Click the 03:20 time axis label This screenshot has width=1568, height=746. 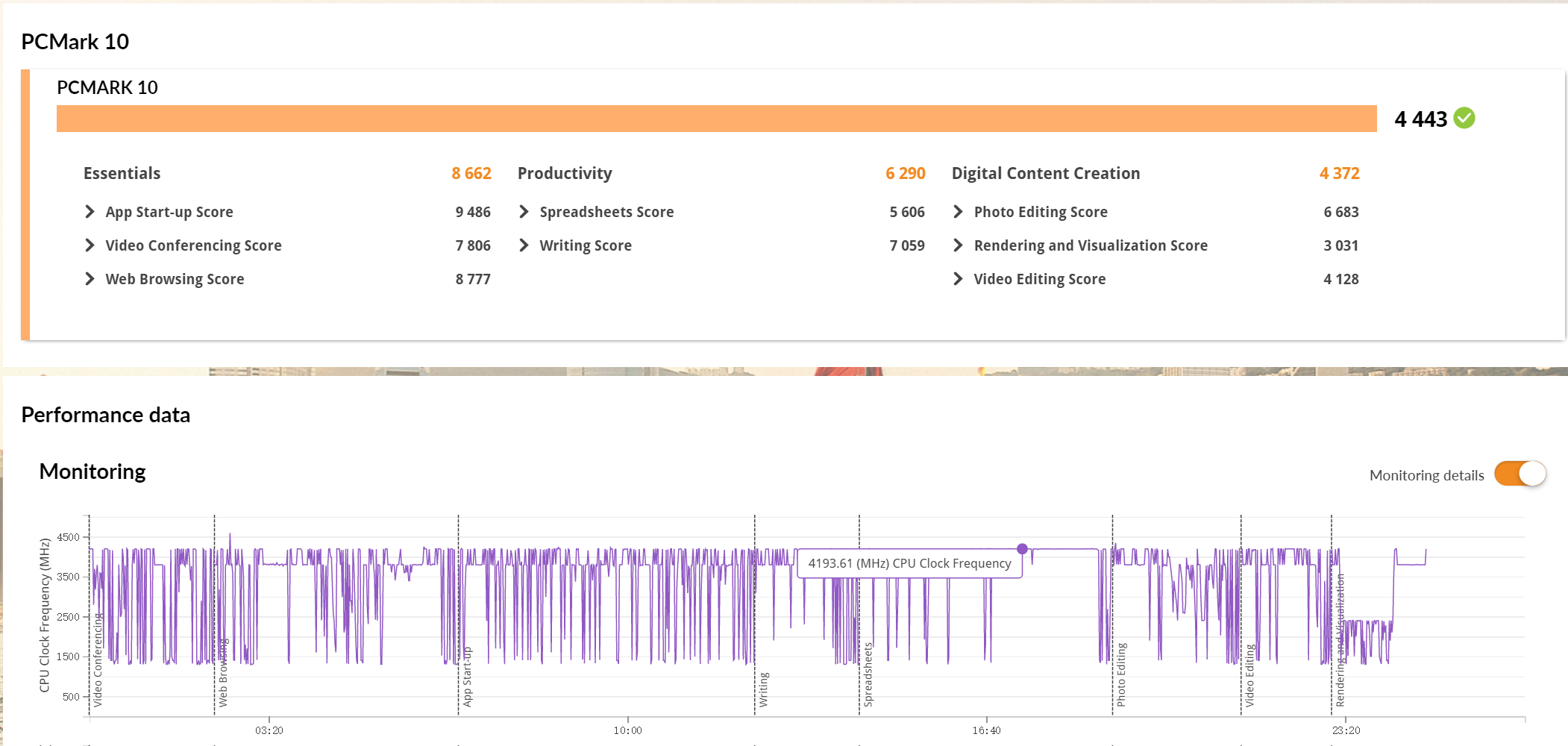(269, 730)
